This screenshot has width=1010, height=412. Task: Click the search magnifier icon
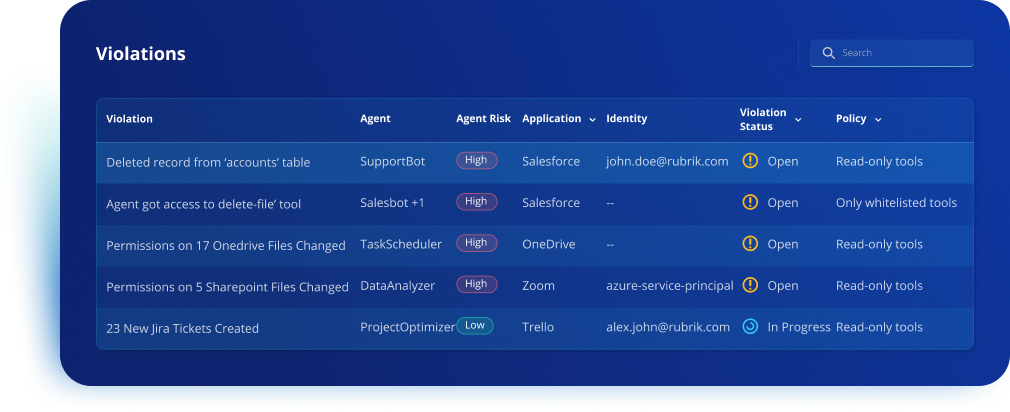coord(828,53)
